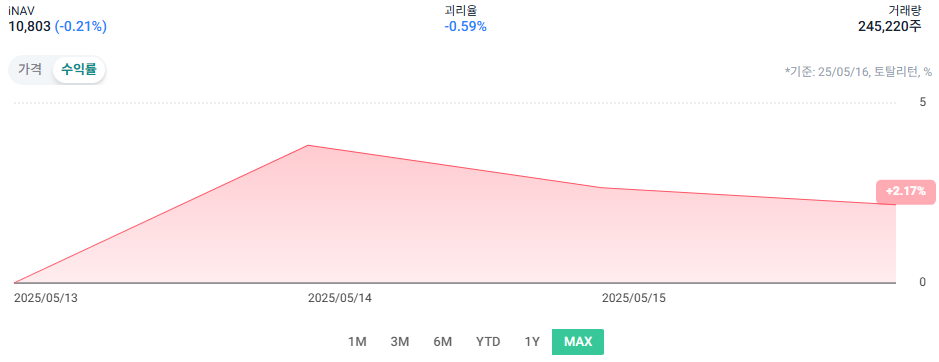Click the 2025/05/13 axis date label
Screen dimensions: 939x362
46,298
